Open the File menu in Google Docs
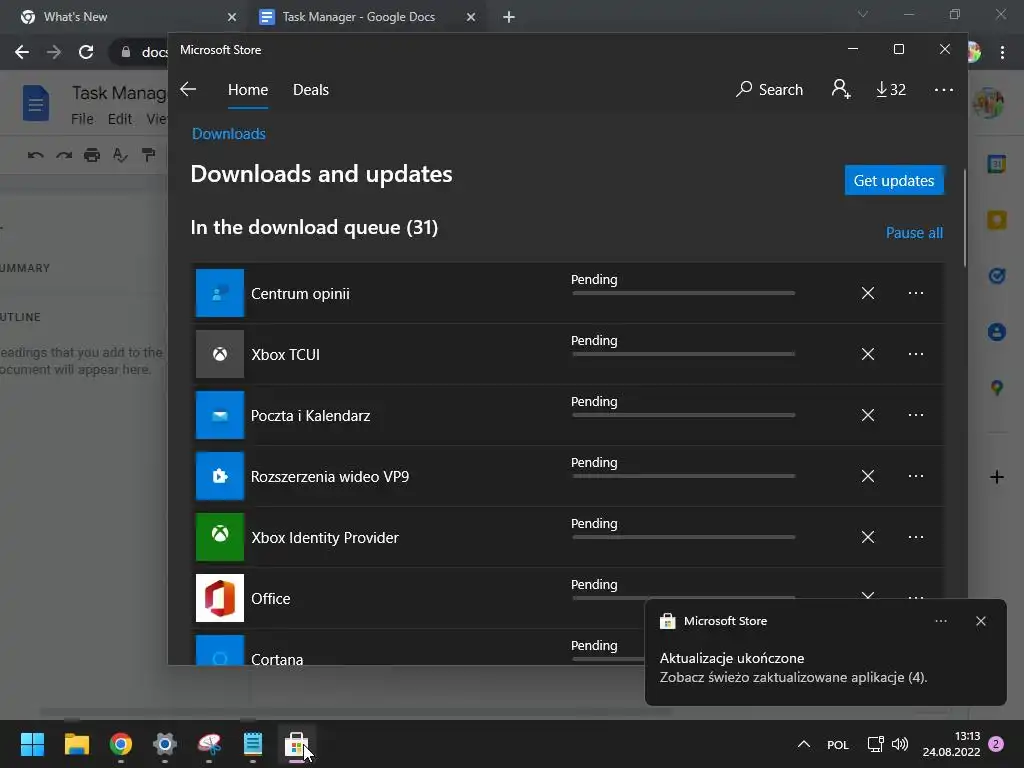 click(82, 119)
